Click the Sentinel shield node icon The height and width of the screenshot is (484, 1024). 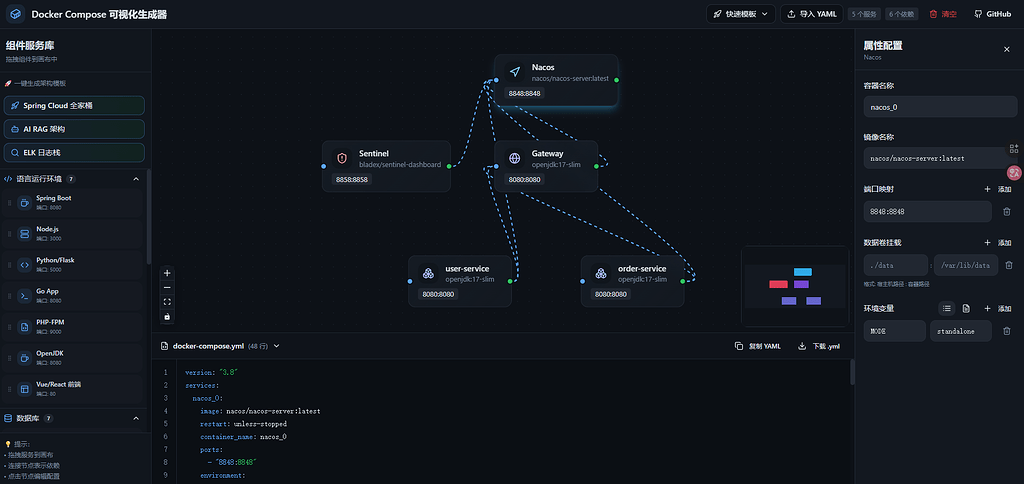coord(342,158)
